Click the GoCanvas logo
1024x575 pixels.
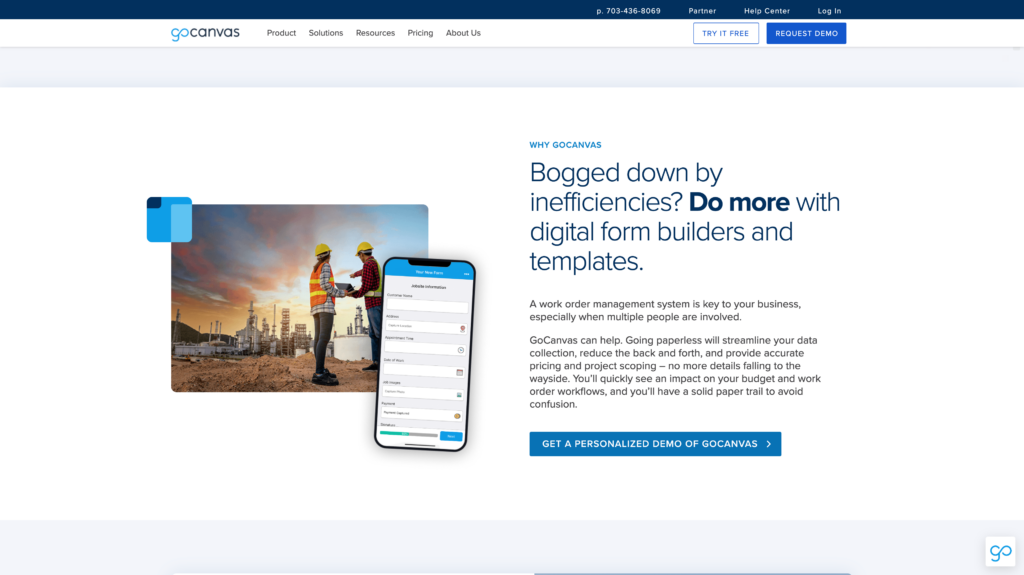(205, 33)
